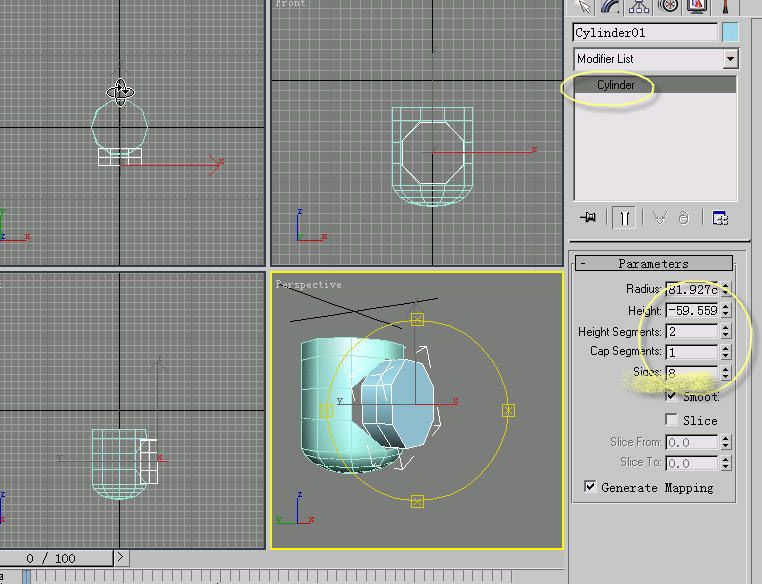This screenshot has height=584, width=762.
Task: Click the right yellow gizmo handle
Action: [x=508, y=411]
